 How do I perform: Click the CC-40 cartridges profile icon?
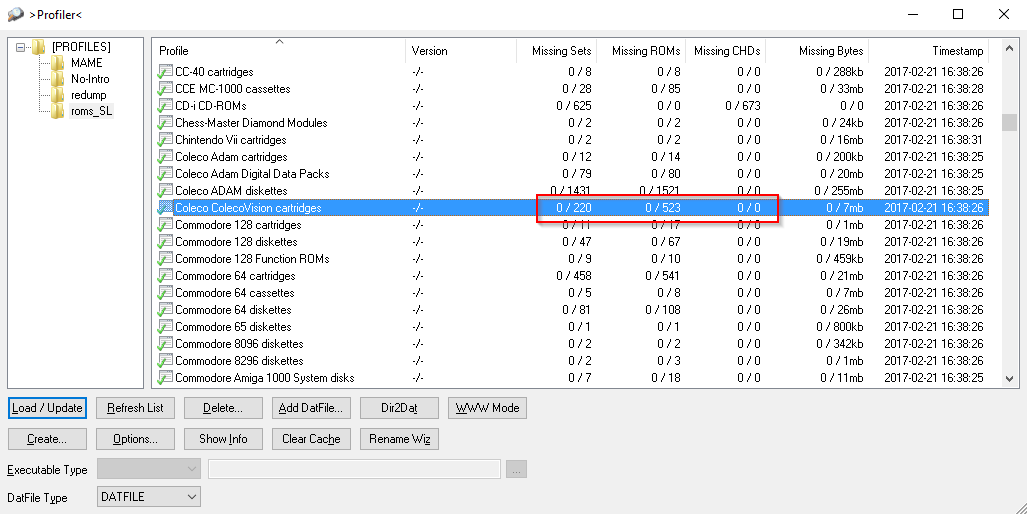click(165, 72)
